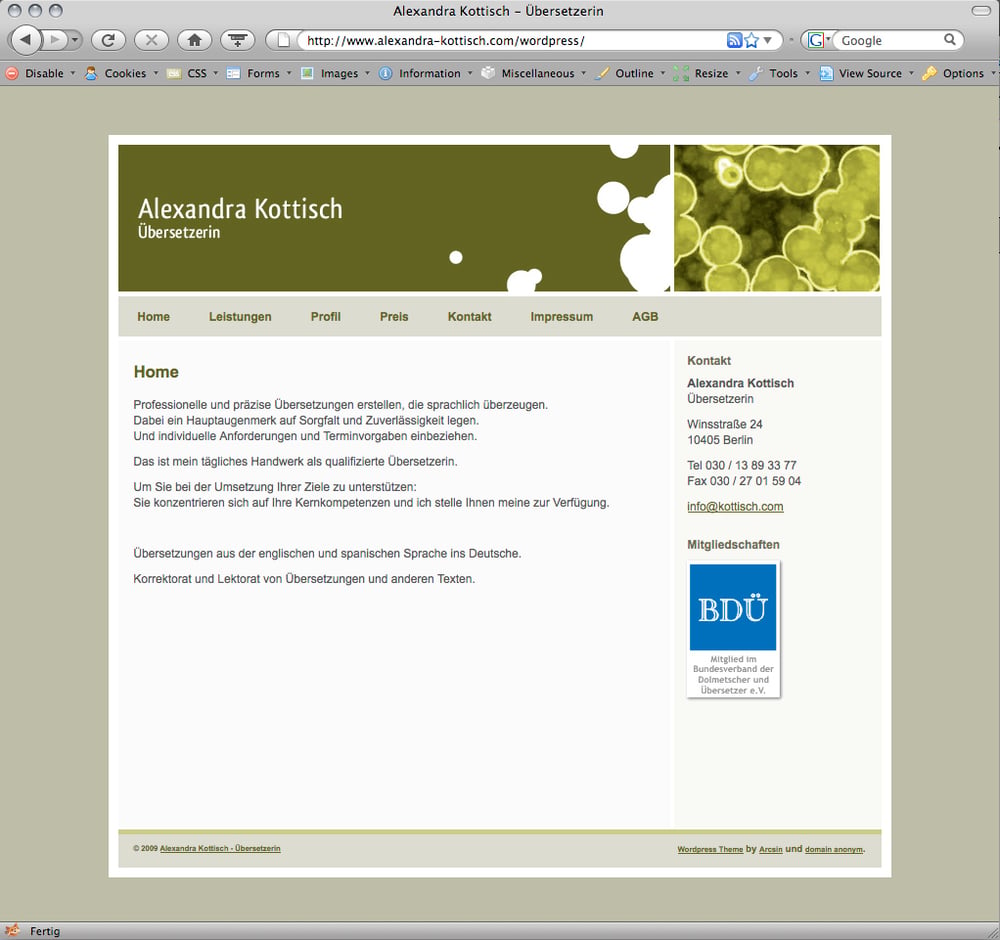Click the Outline pencil icon

[601, 73]
